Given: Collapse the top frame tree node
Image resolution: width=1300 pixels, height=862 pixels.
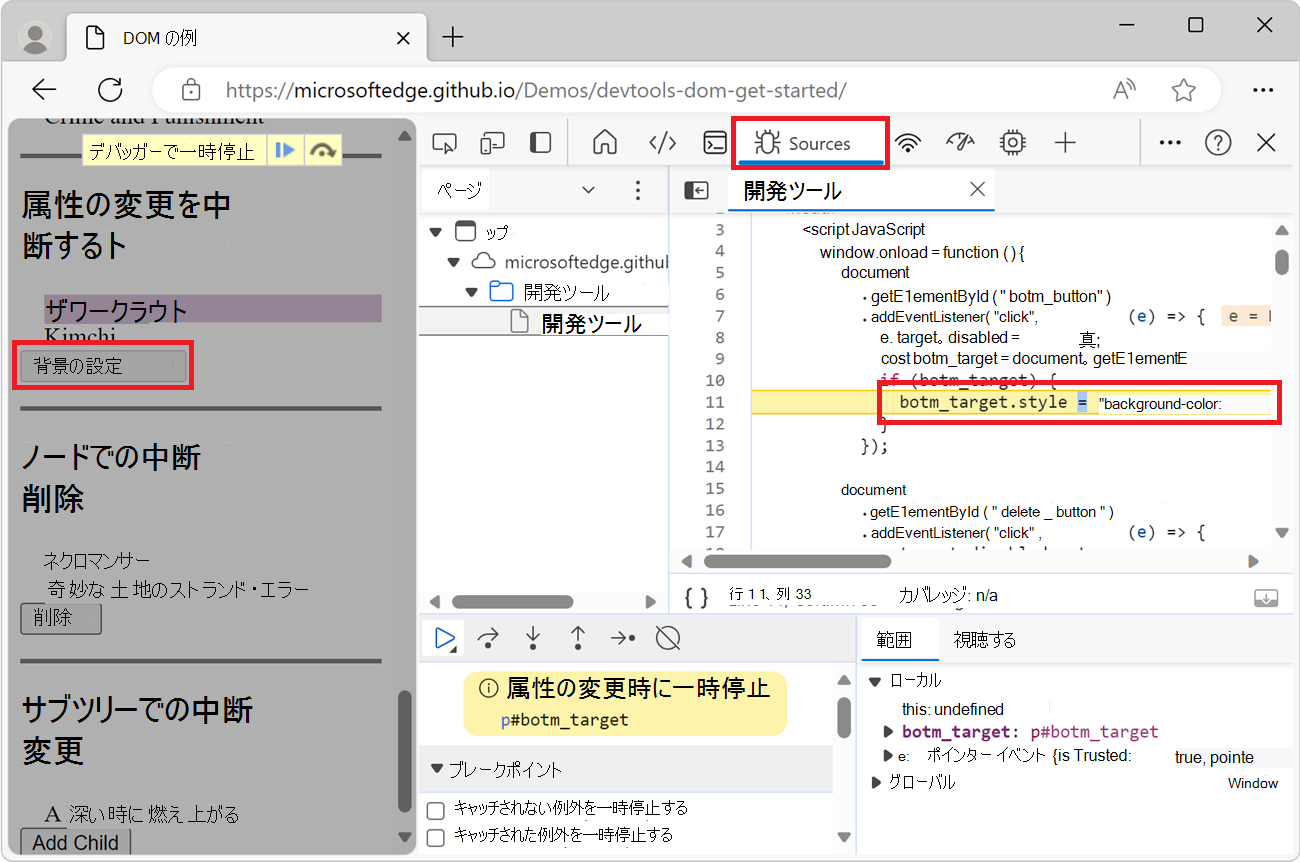Looking at the screenshot, I should pyautogui.click(x=435, y=233).
